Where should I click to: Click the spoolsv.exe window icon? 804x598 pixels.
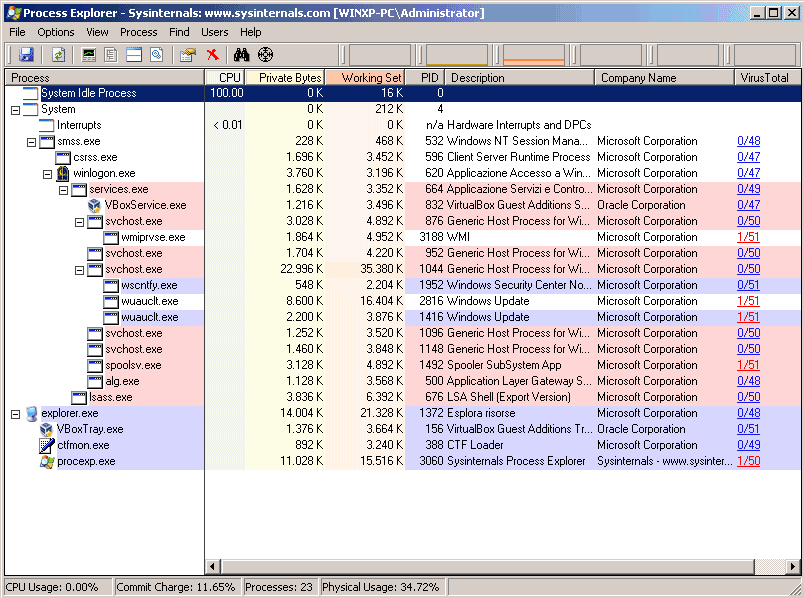point(94,366)
